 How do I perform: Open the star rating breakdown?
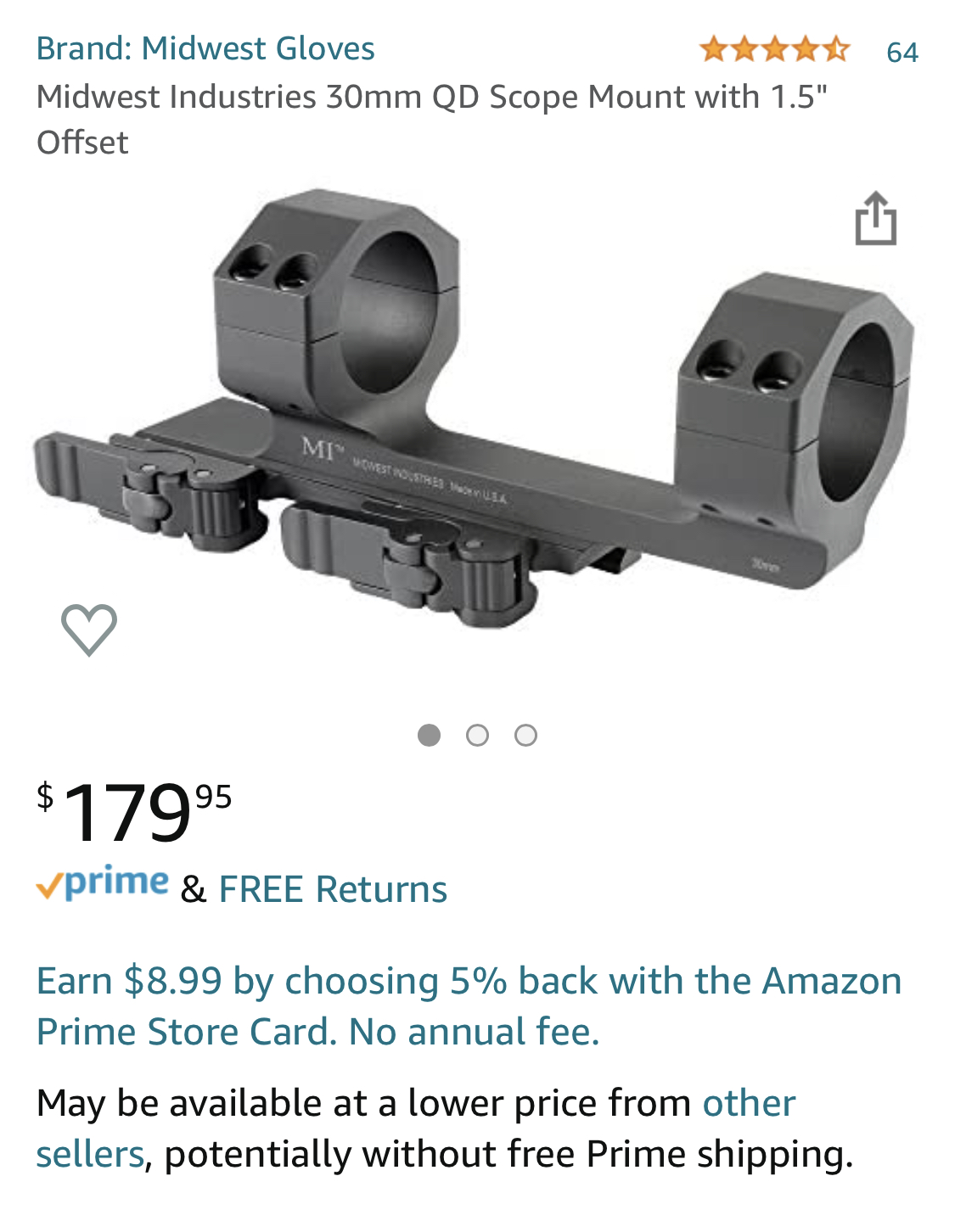point(774,50)
